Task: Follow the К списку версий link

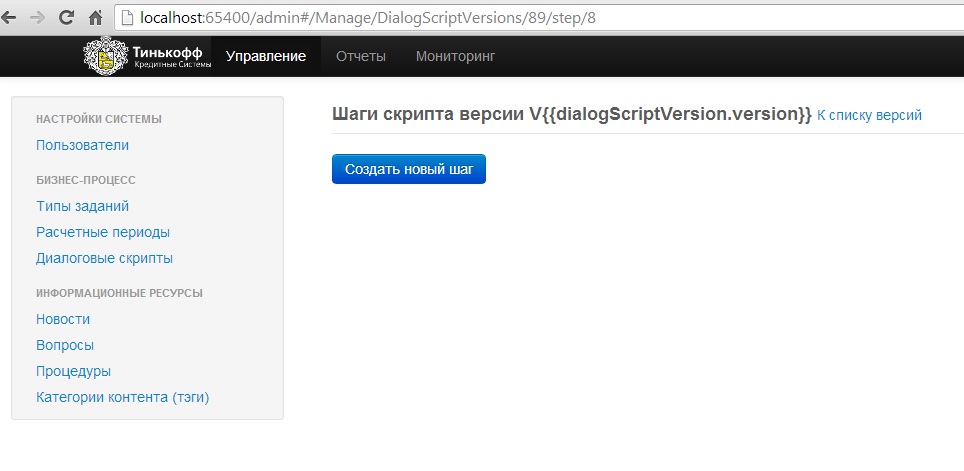Action: coord(869,115)
